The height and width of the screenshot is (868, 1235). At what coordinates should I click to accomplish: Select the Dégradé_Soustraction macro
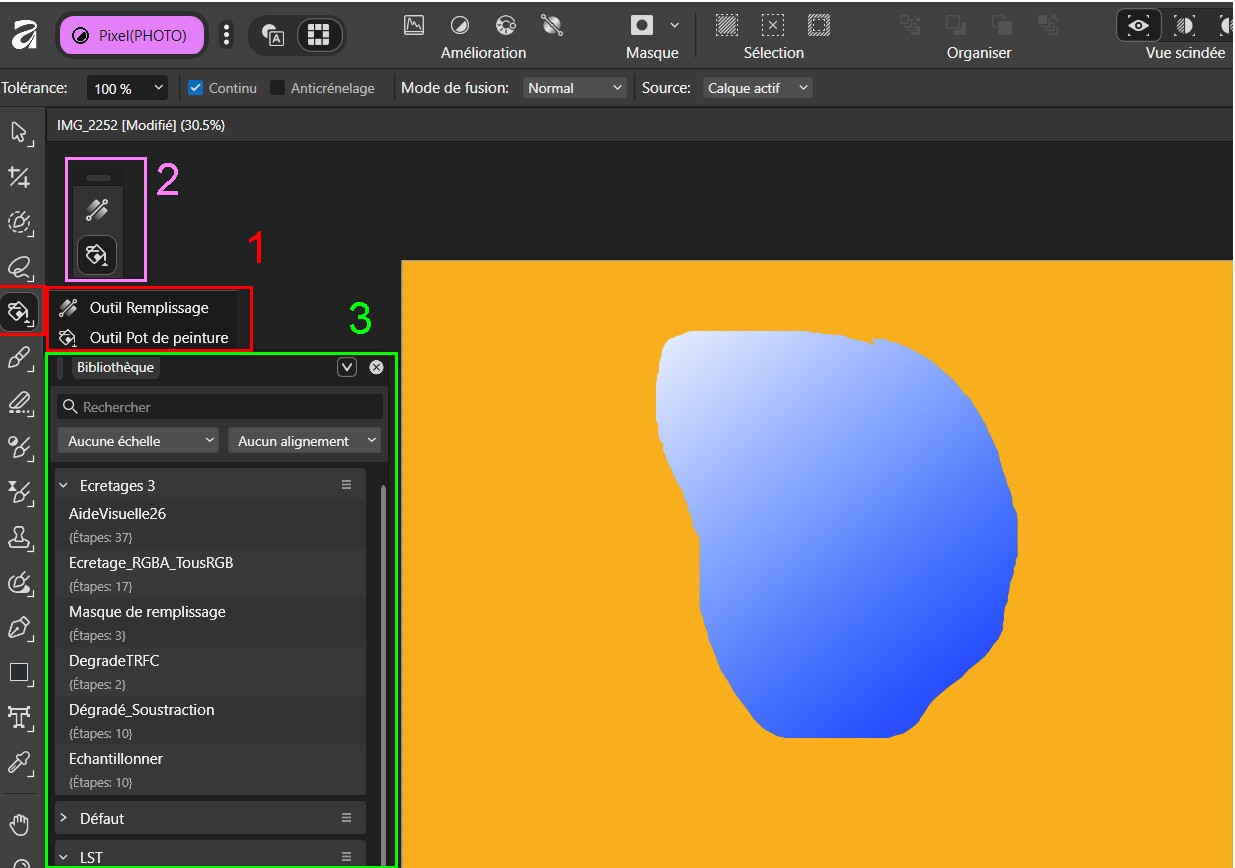[x=211, y=720]
